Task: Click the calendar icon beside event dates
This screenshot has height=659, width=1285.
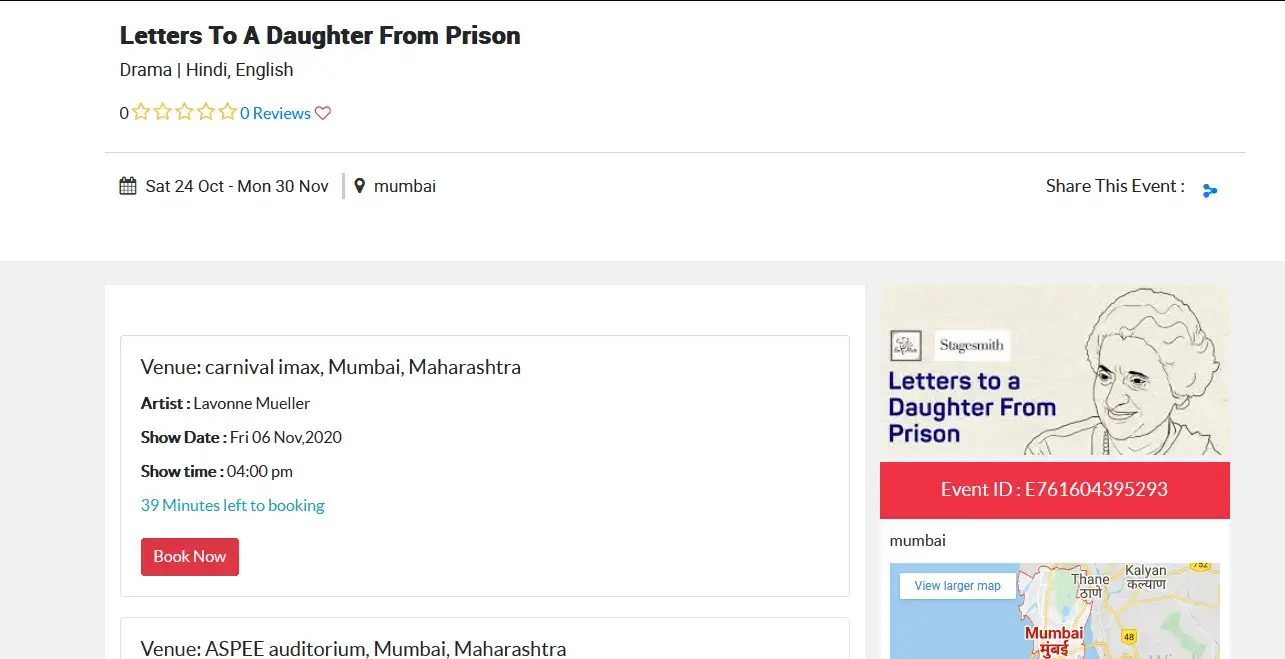Action: pyautogui.click(x=128, y=186)
